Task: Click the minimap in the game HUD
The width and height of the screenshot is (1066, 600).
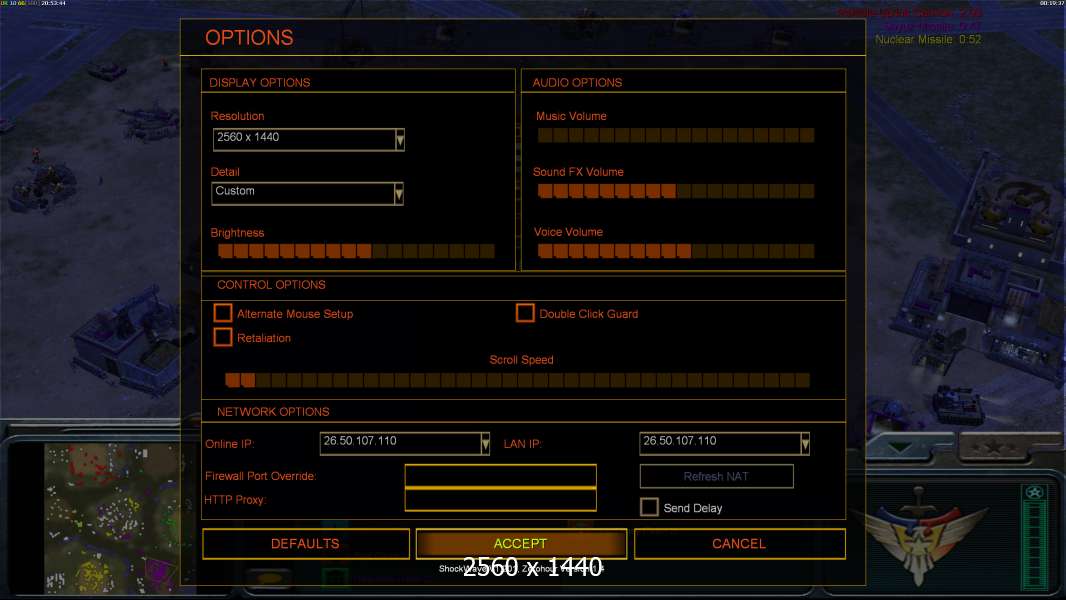Action: pyautogui.click(x=113, y=518)
